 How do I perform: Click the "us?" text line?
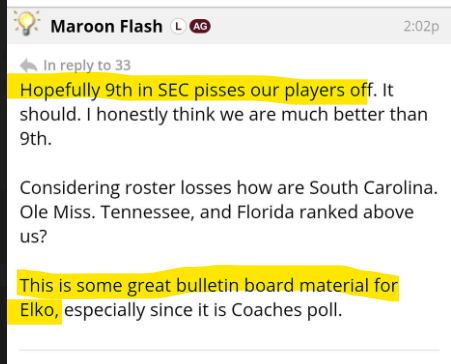(33, 237)
